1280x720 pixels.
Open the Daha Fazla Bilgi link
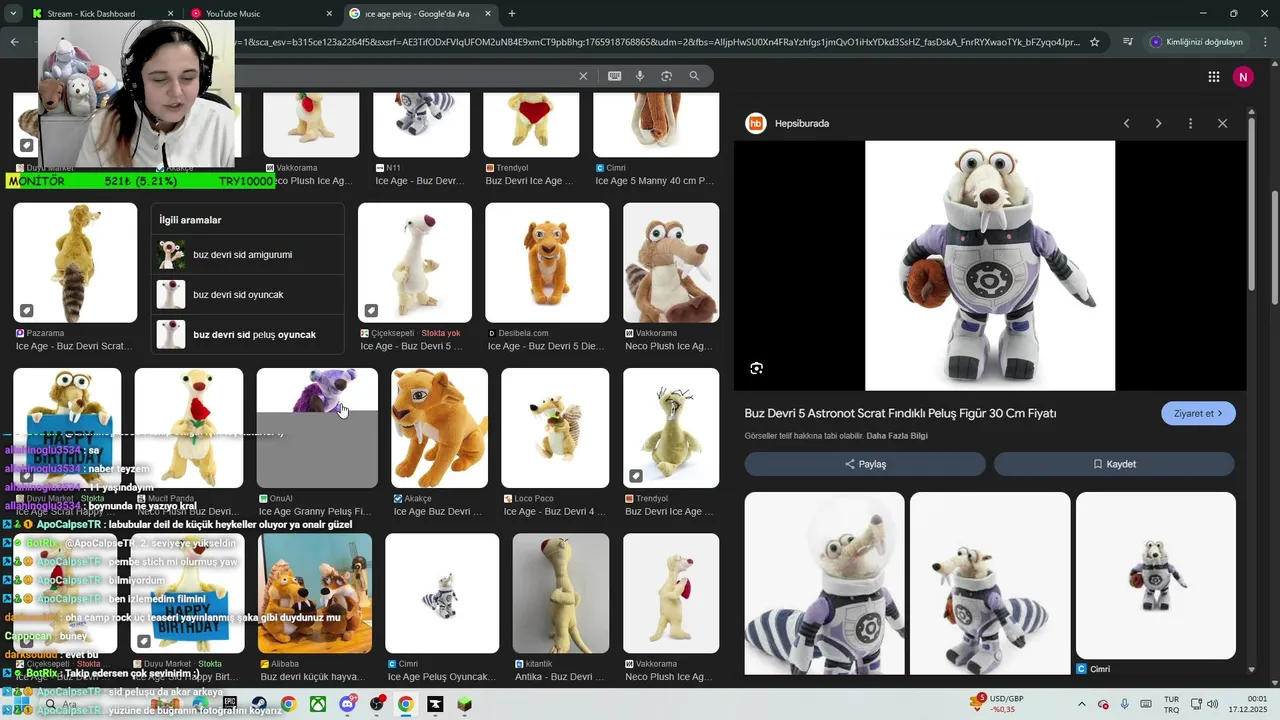(897, 436)
